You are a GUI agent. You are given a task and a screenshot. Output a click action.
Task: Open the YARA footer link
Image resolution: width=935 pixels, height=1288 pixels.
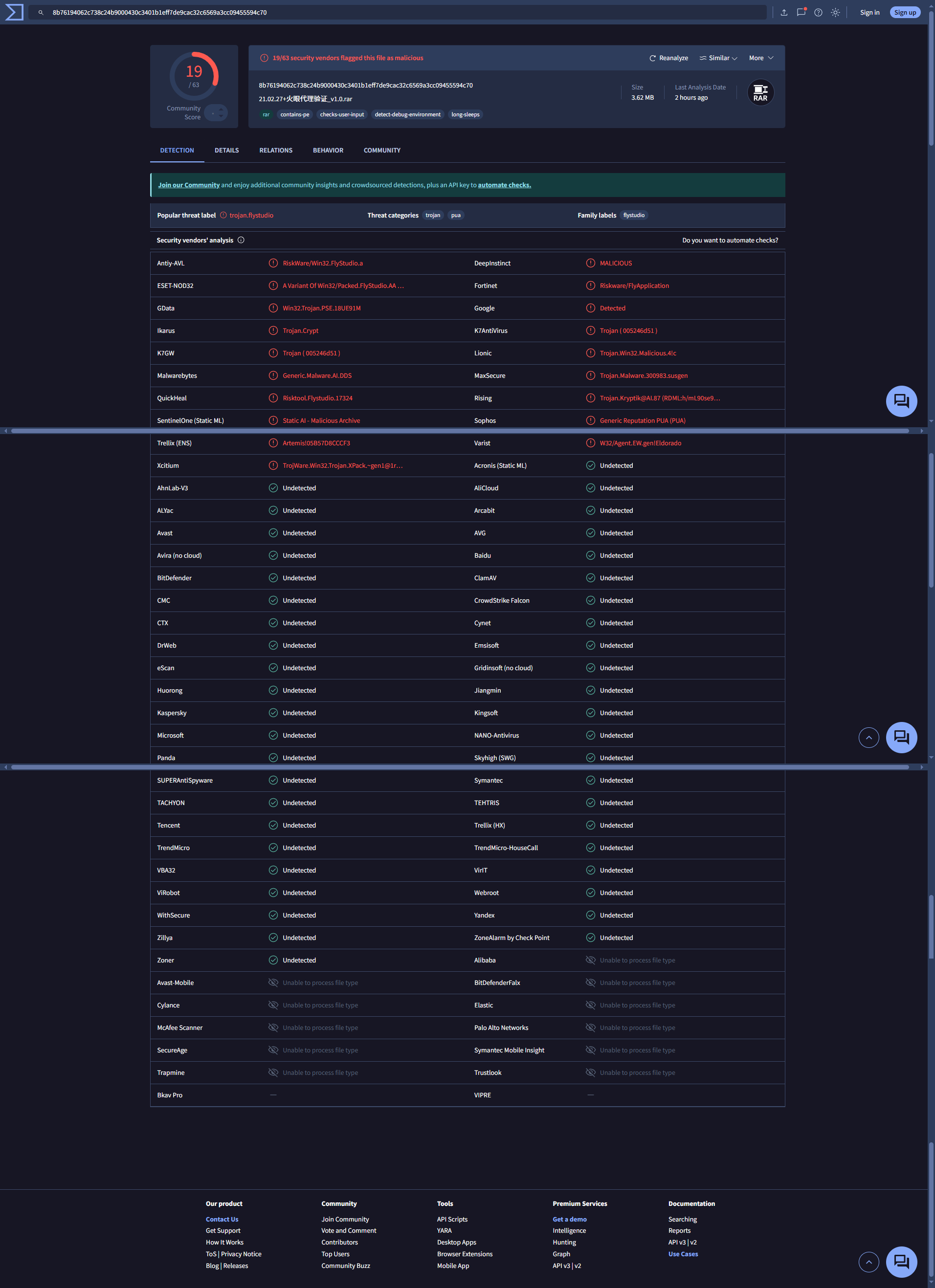[444, 1231]
